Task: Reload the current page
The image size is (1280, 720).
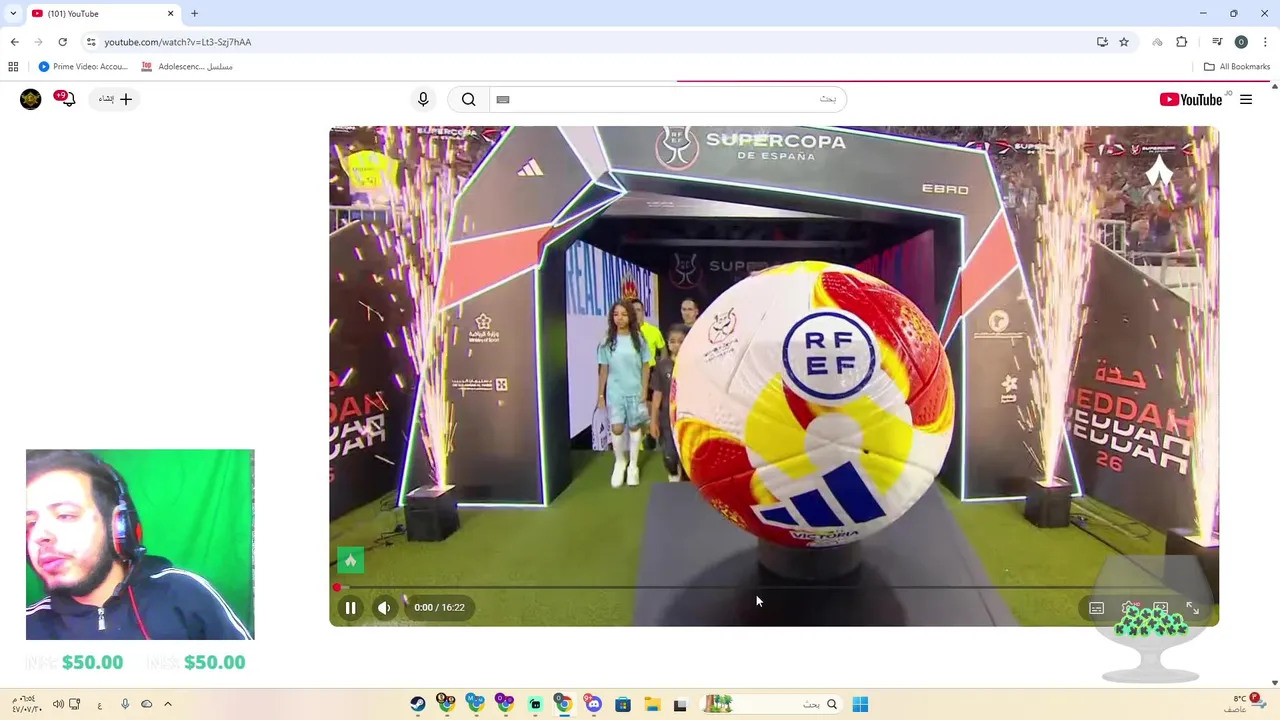Action: (x=62, y=42)
